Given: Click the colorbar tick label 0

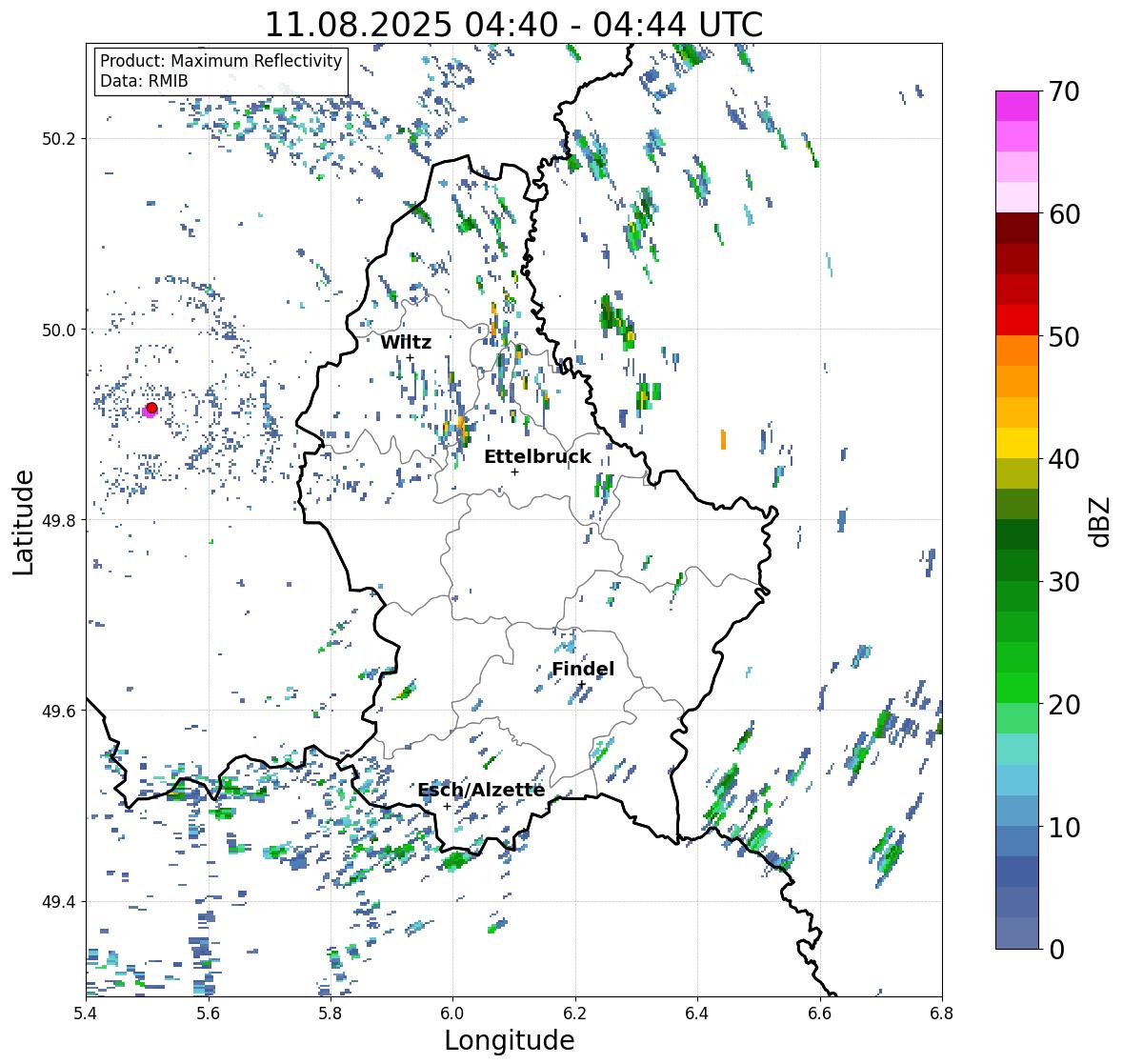Looking at the screenshot, I should (1057, 950).
